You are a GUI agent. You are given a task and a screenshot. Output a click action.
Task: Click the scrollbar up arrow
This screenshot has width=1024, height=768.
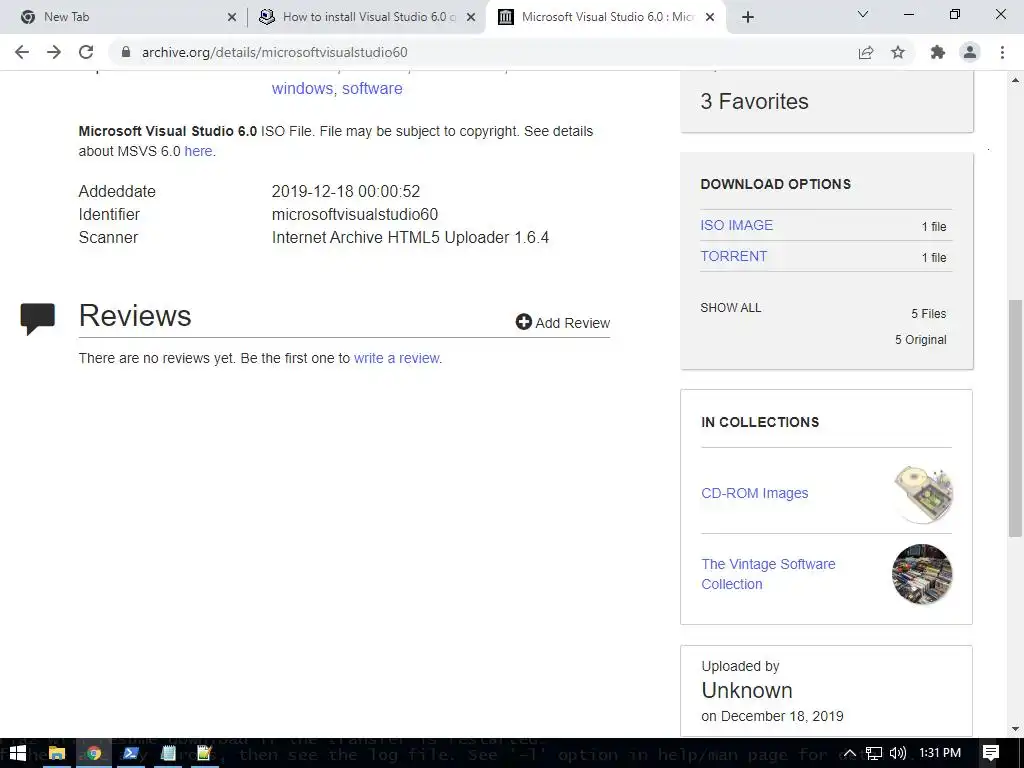pyautogui.click(x=1016, y=80)
